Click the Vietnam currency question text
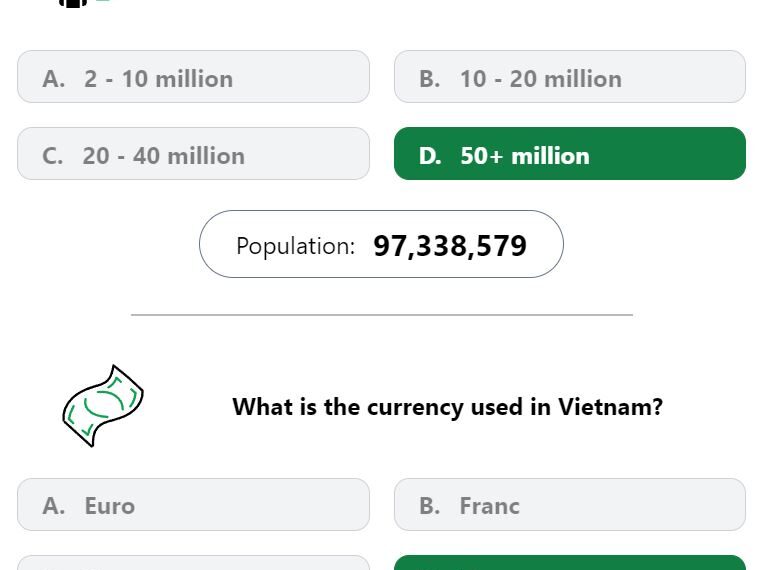Screen dimensions: 759x570 point(447,407)
